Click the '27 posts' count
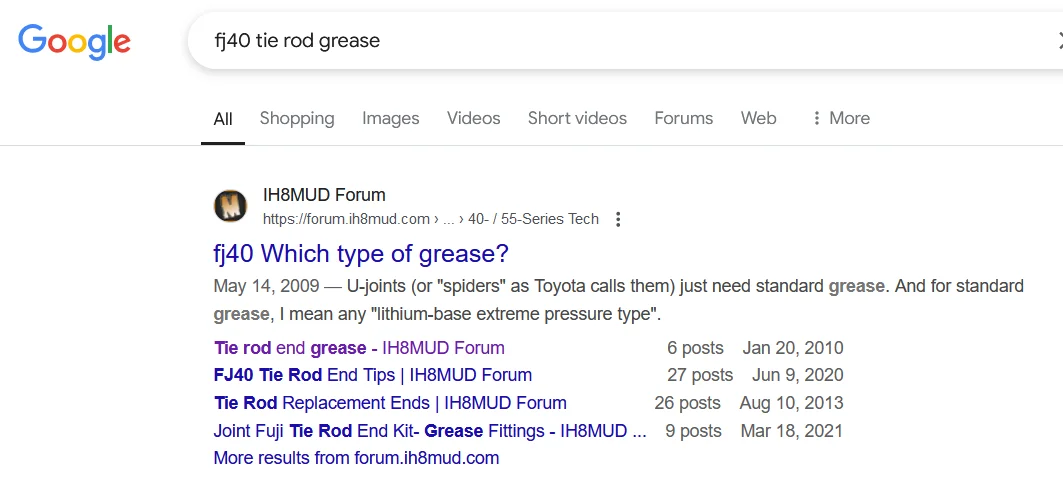1063x493 pixels. pyautogui.click(x=699, y=375)
